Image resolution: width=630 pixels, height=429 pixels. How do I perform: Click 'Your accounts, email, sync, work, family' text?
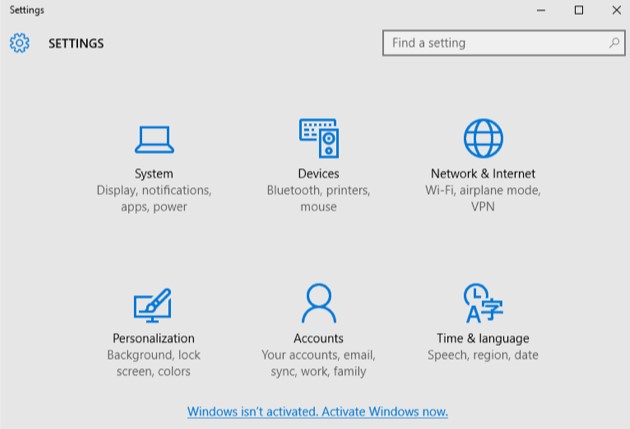[319, 363]
